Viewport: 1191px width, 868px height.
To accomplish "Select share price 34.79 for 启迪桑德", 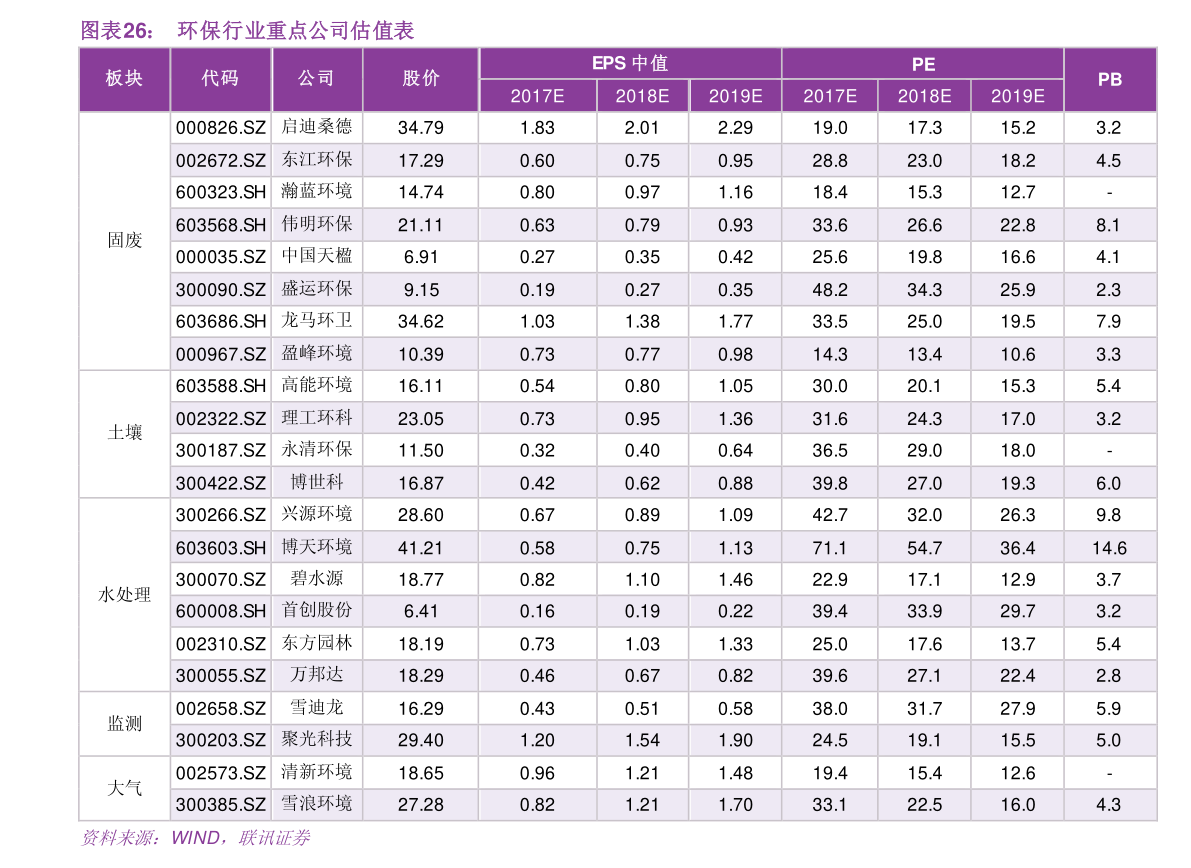I will pos(421,128).
